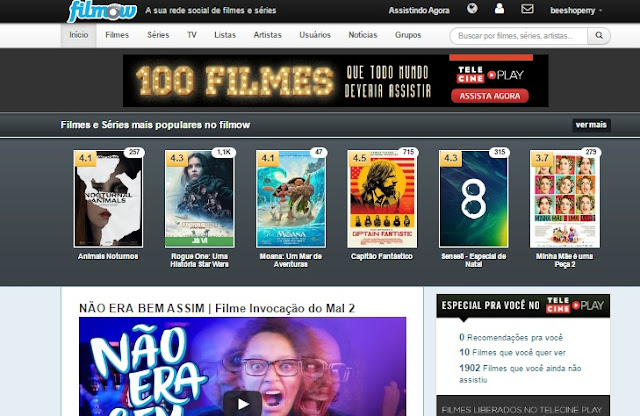Viewport: 640px width, 416px height.
Task: Open the Moana poster
Action: click(x=291, y=199)
